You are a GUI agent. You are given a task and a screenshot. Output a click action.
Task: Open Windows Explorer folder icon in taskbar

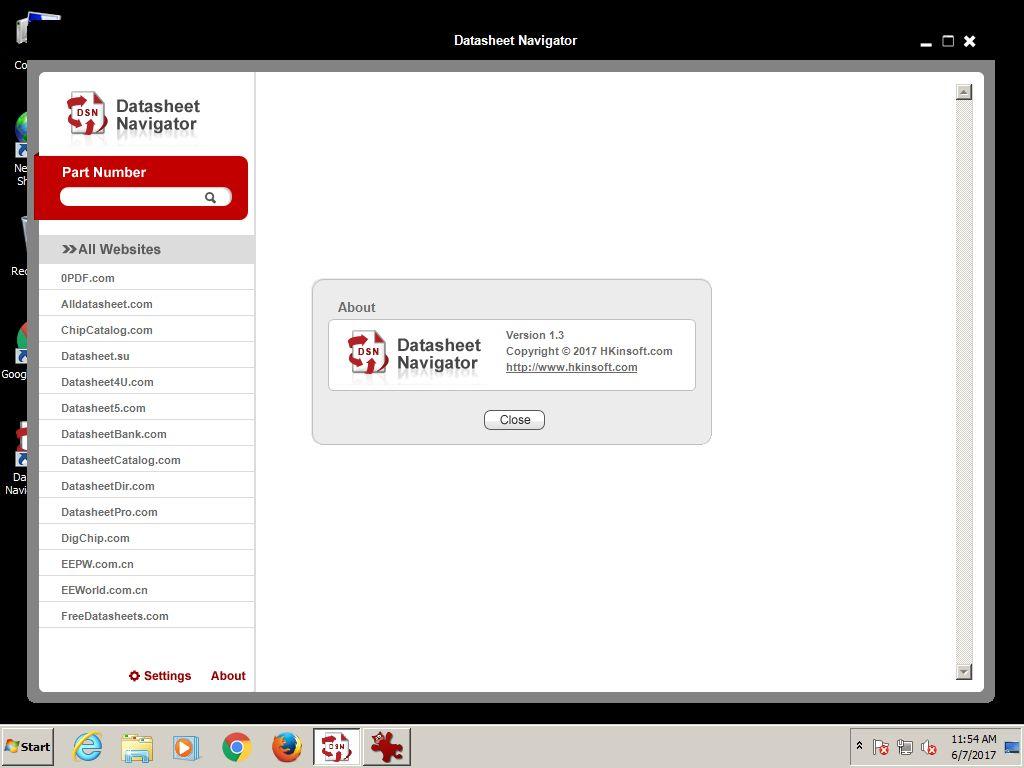point(137,747)
